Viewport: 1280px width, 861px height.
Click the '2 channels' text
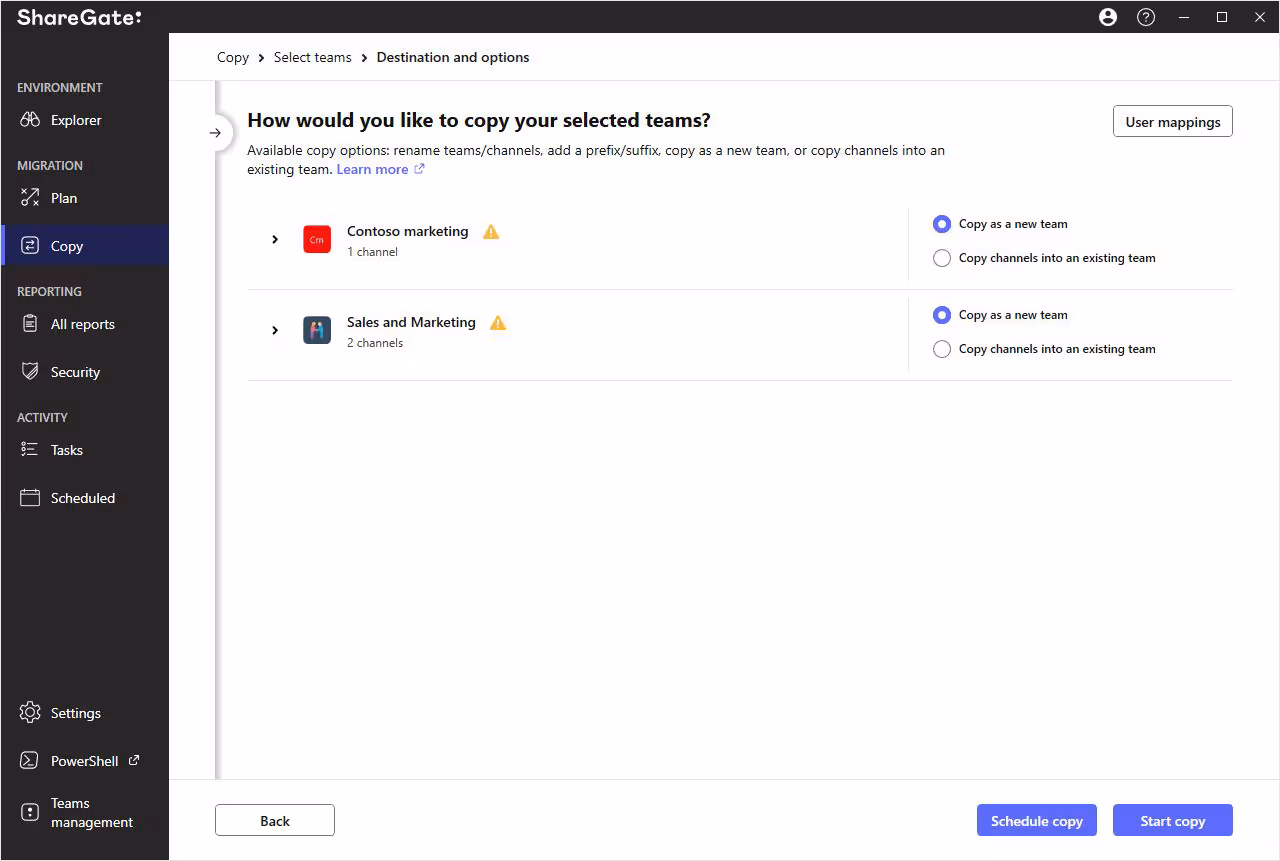pos(375,343)
